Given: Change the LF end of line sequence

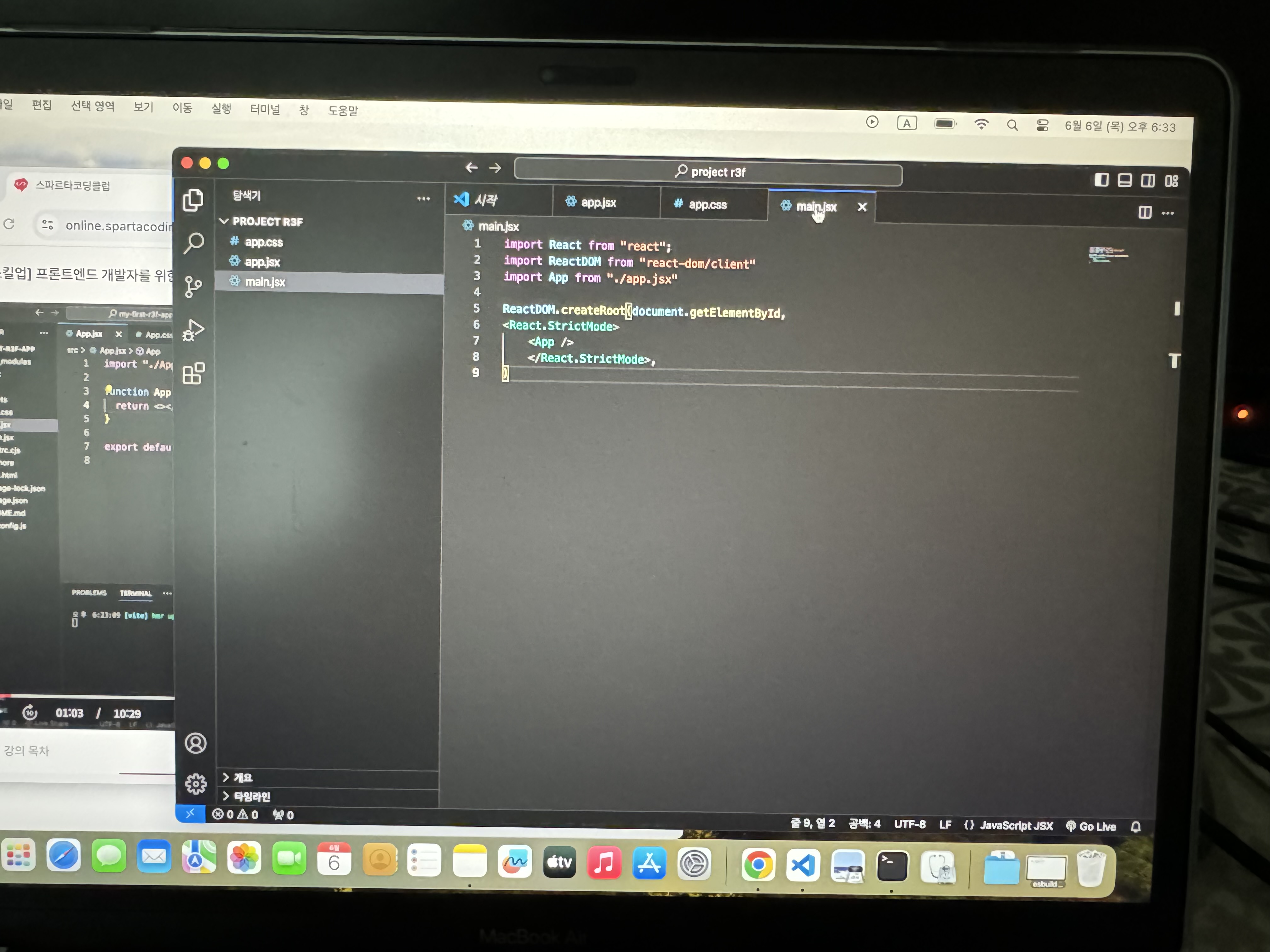Looking at the screenshot, I should (945, 824).
